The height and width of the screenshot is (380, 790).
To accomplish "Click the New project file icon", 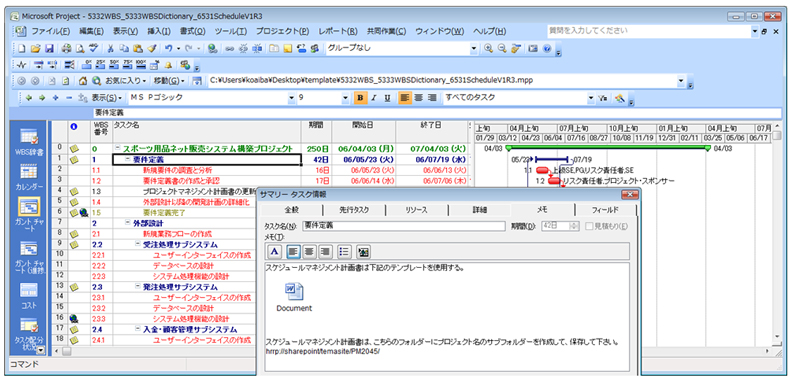I will 21,48.
